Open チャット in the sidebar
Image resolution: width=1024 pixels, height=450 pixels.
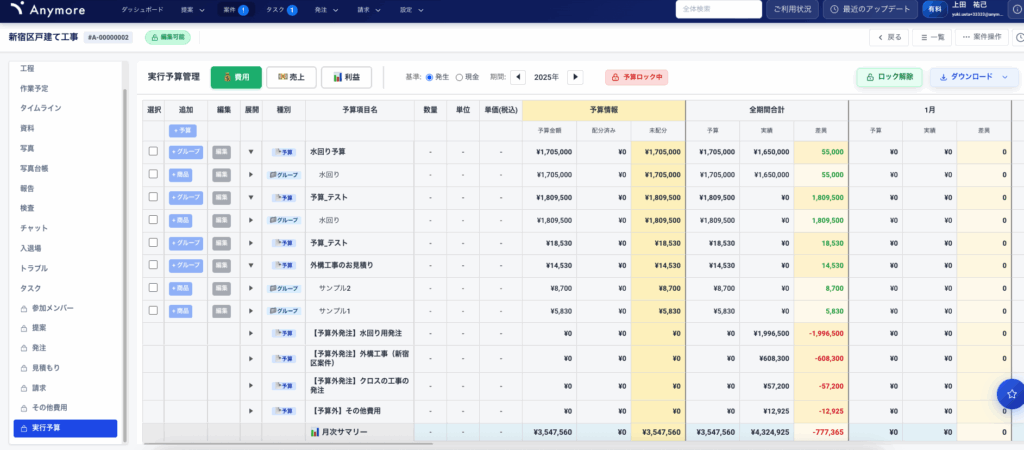tap(34, 229)
